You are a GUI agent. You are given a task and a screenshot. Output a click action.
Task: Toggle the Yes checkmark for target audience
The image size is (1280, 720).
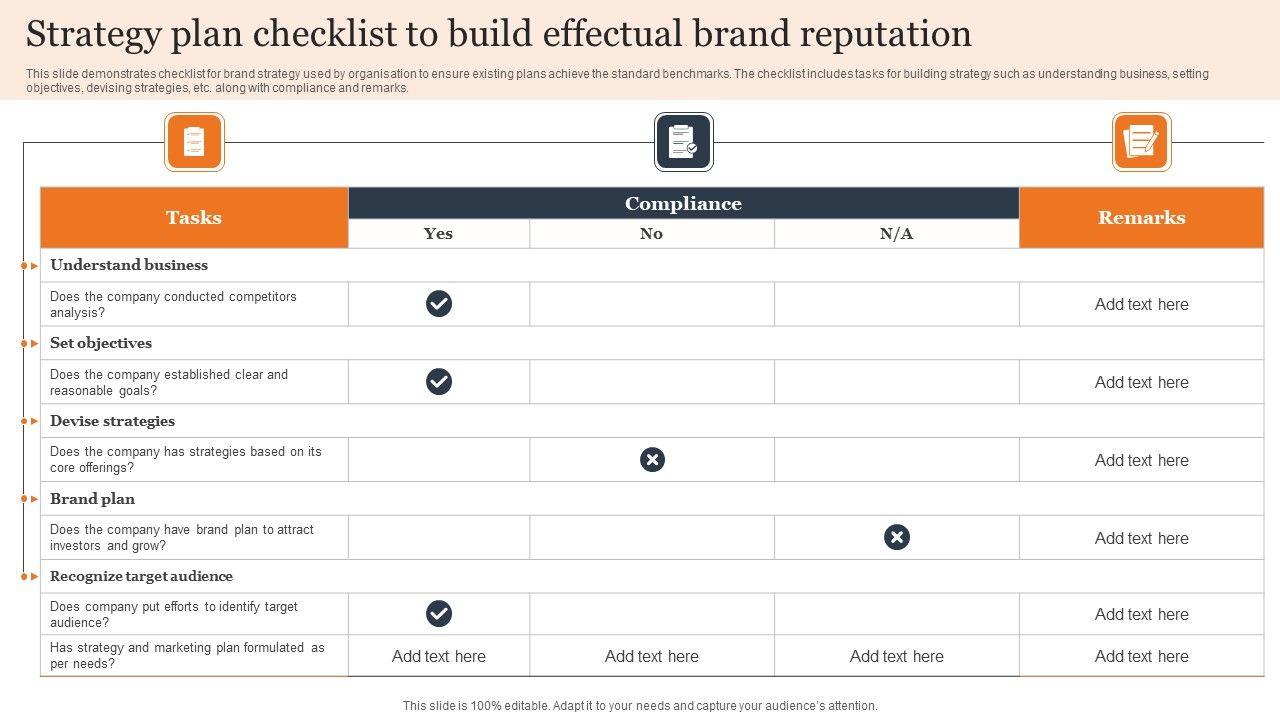pos(439,614)
